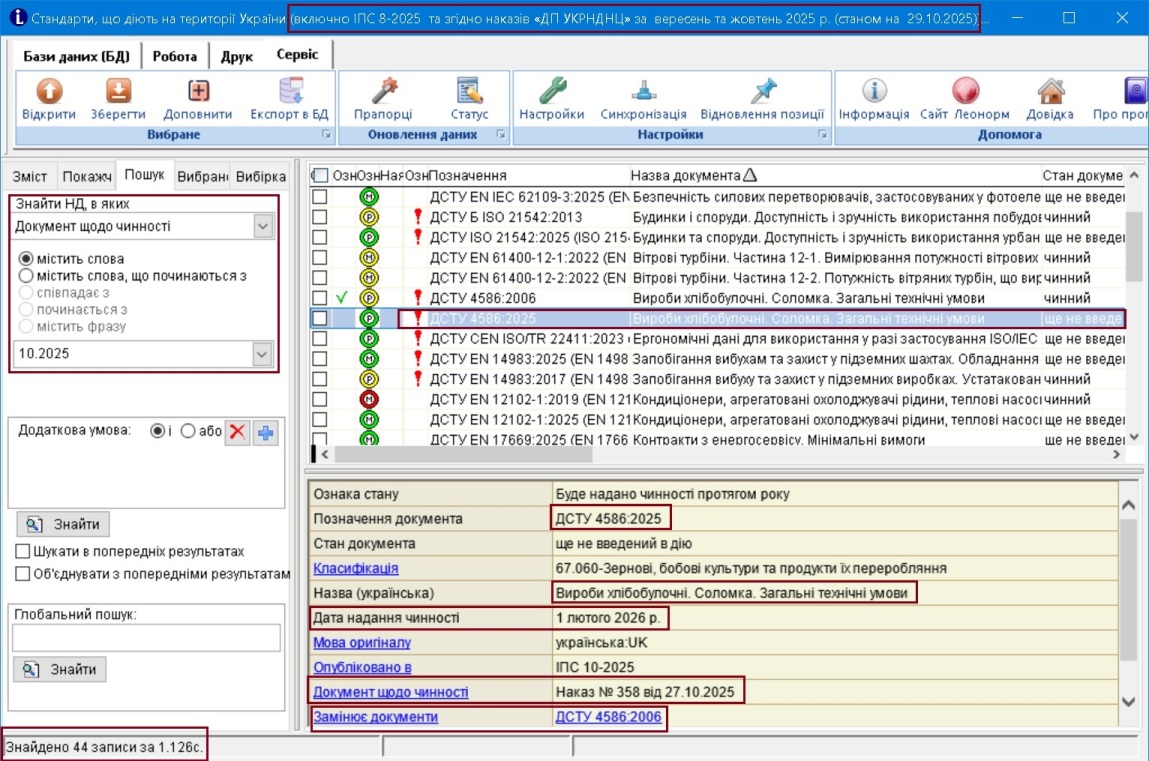Open the ДСТУ 4586:2006 replaced document link

click(x=608, y=717)
